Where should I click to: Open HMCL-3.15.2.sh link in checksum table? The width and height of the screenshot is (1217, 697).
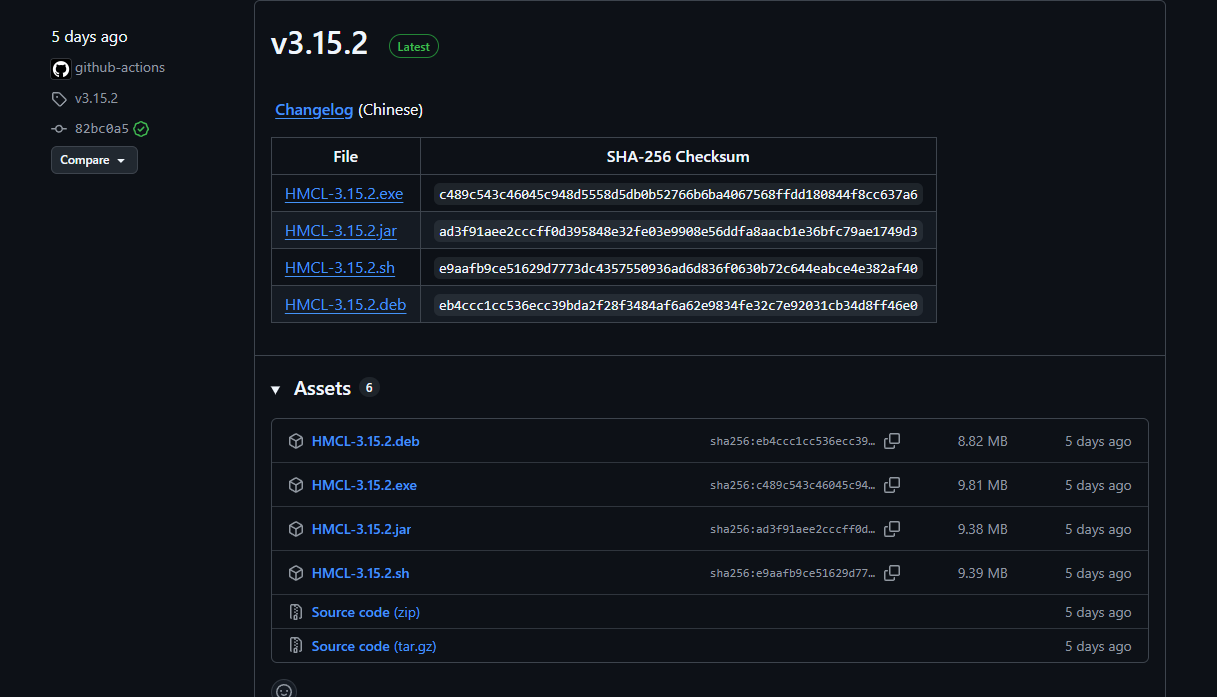pos(340,268)
